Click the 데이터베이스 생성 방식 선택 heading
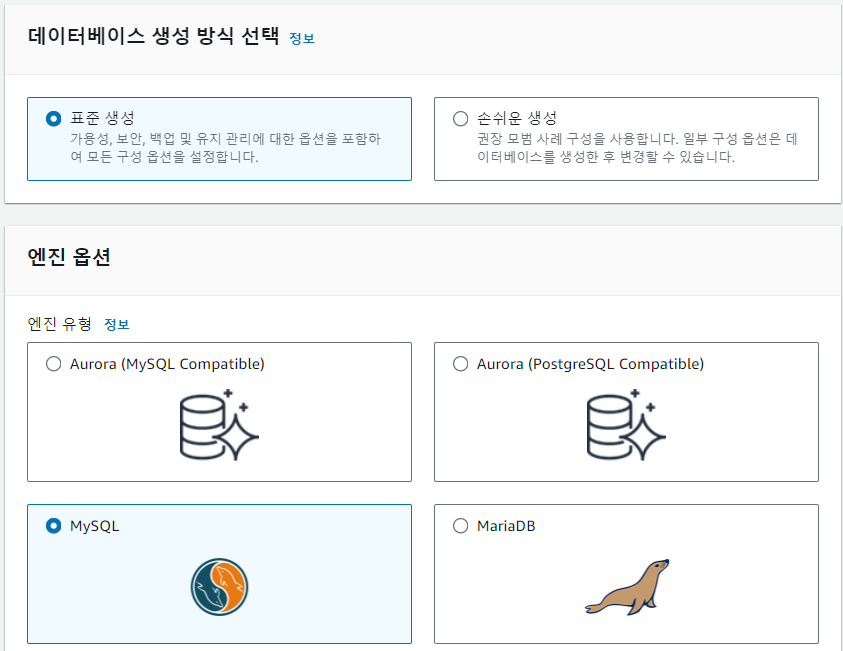The height and width of the screenshot is (651, 843). [x=153, y=36]
